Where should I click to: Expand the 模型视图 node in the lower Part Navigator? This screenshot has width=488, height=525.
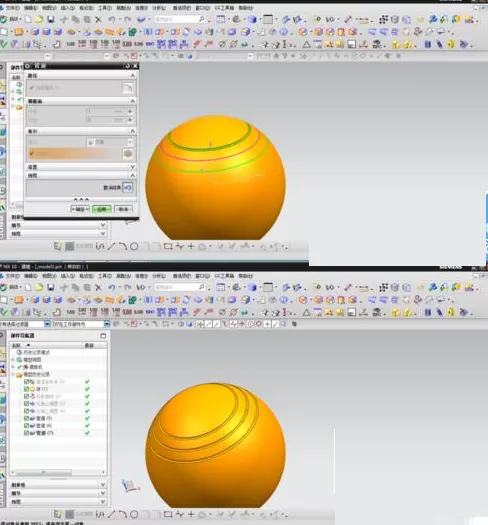[x=13, y=360]
